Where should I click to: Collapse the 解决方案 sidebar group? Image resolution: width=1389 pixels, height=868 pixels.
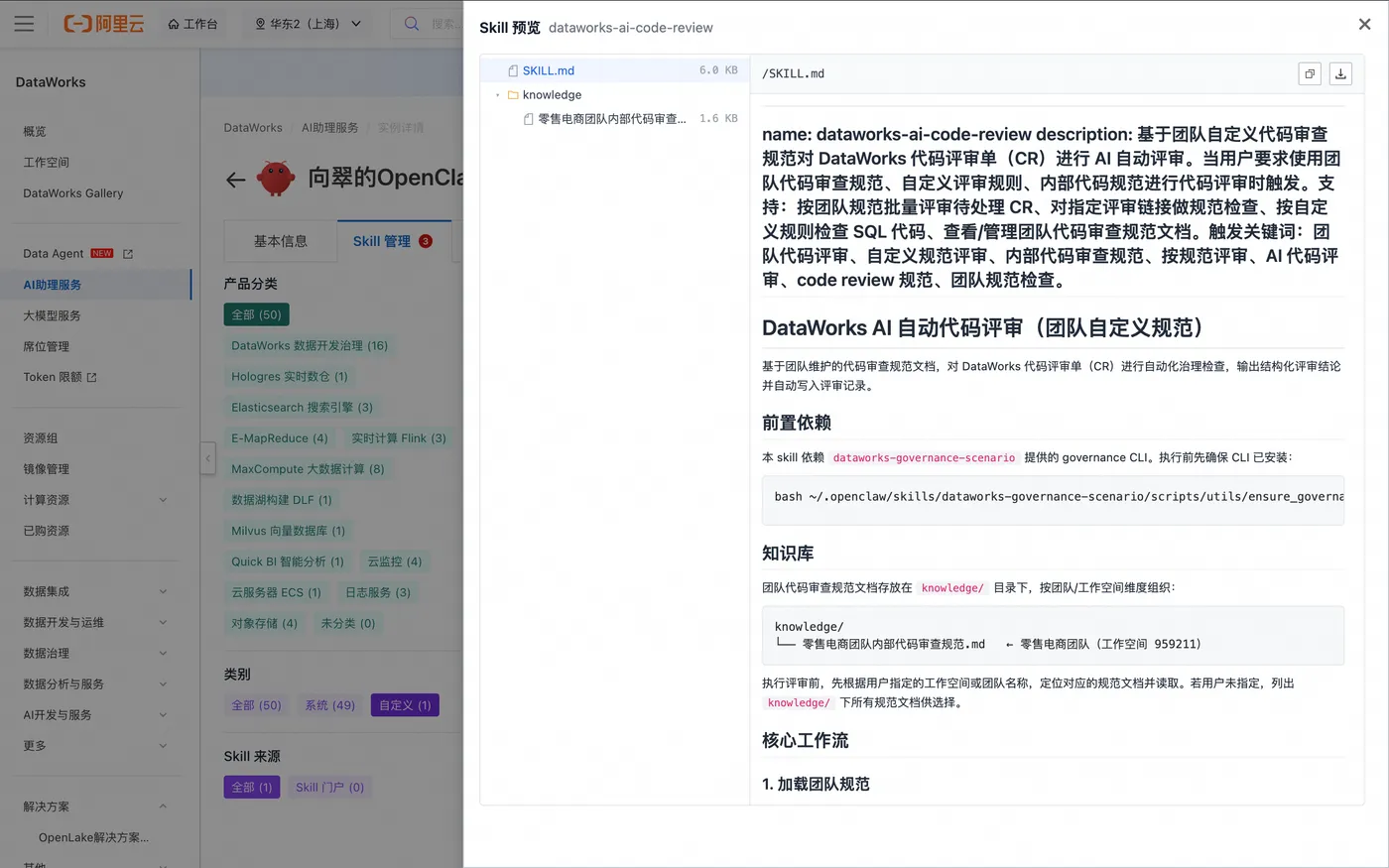click(x=163, y=806)
